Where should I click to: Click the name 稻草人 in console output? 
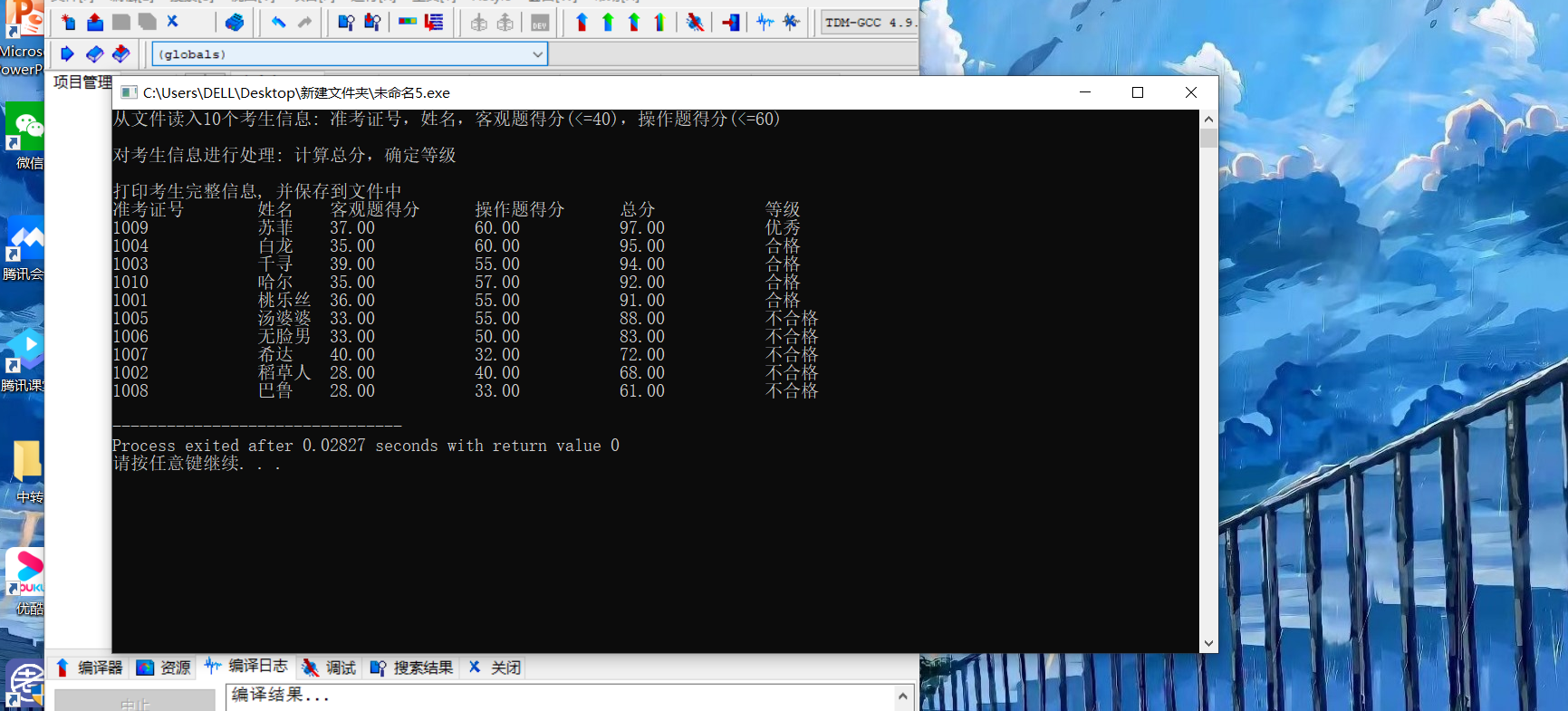[x=284, y=372]
